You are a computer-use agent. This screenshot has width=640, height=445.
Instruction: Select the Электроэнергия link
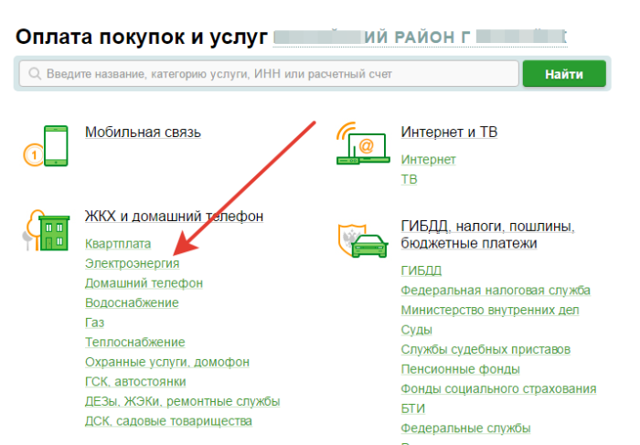coord(132,263)
